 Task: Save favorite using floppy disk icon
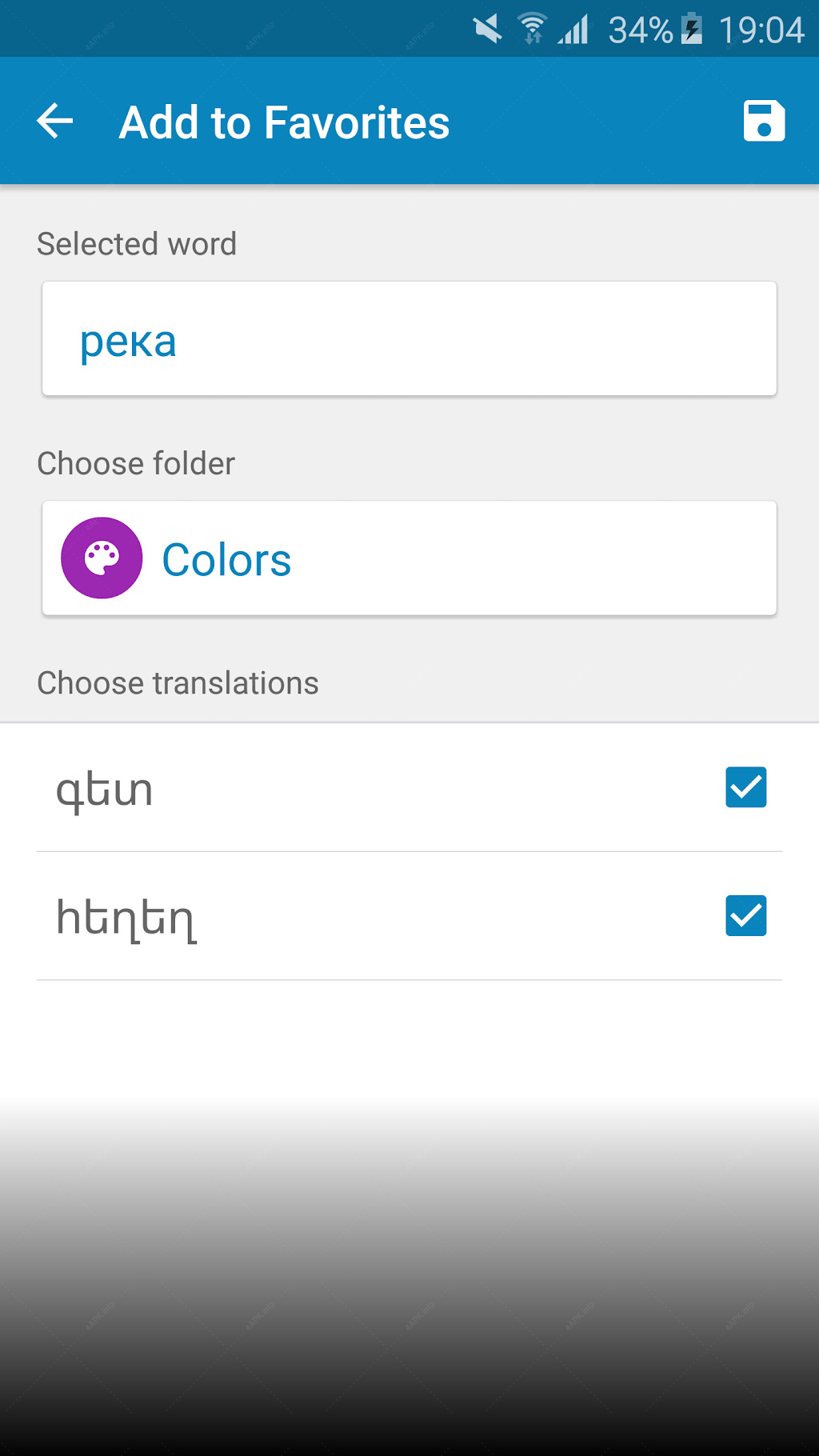tap(764, 122)
